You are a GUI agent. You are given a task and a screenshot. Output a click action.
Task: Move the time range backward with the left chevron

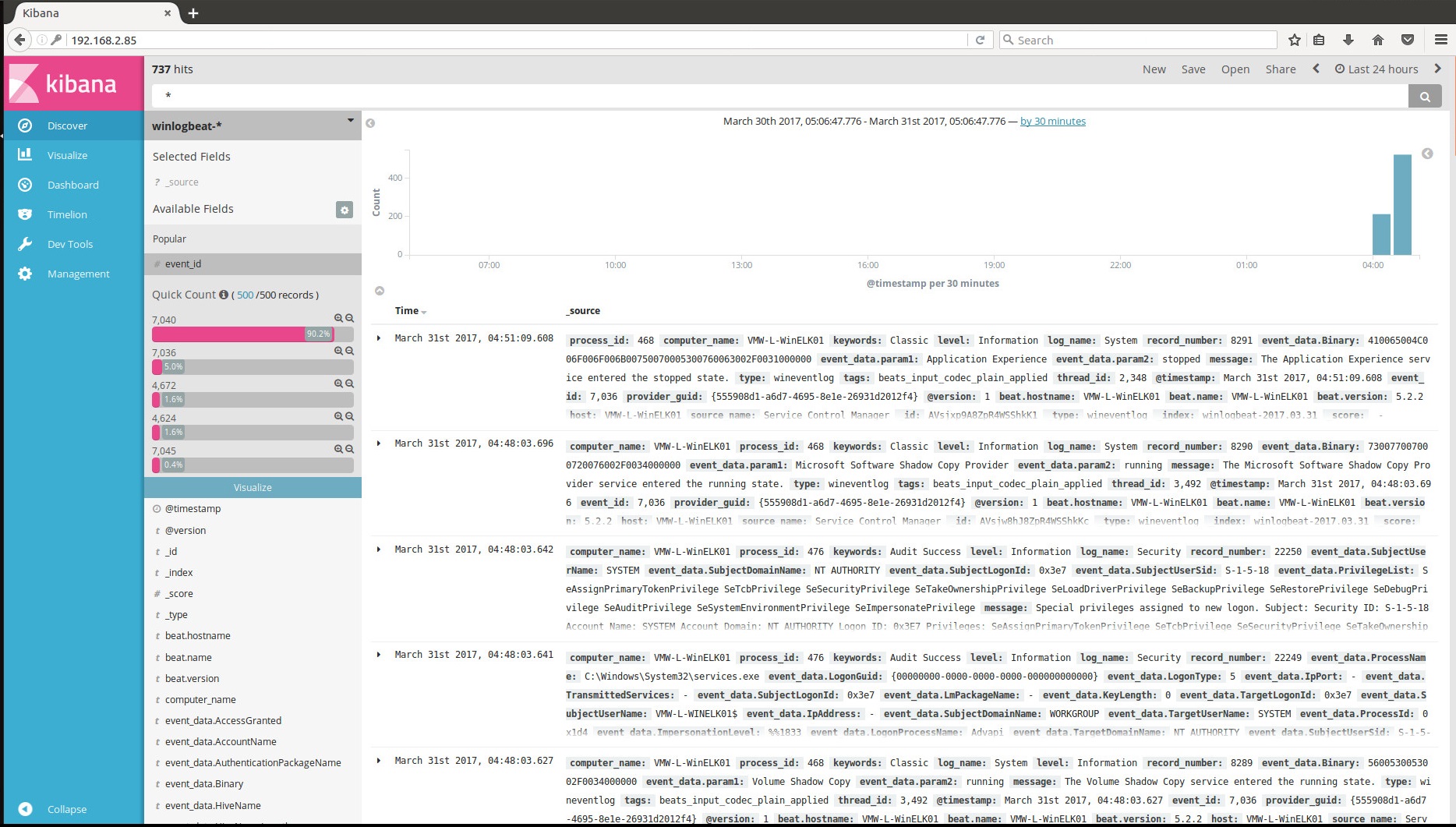click(x=1316, y=69)
